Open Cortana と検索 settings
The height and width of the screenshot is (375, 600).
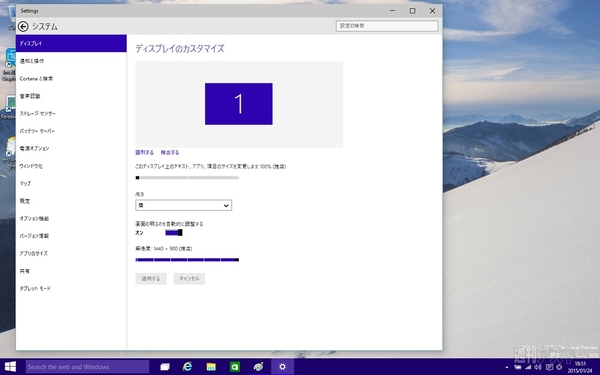click(71, 78)
